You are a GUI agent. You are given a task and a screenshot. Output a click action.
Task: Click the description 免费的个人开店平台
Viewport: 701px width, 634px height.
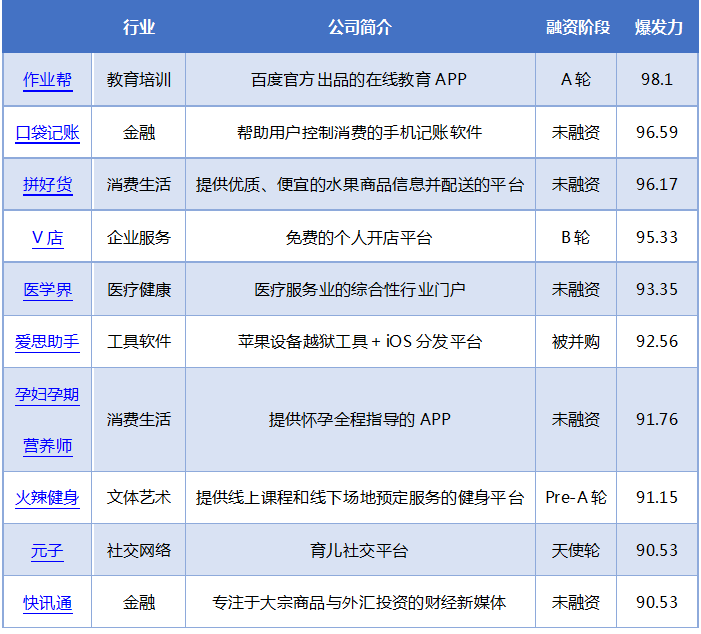359,237
